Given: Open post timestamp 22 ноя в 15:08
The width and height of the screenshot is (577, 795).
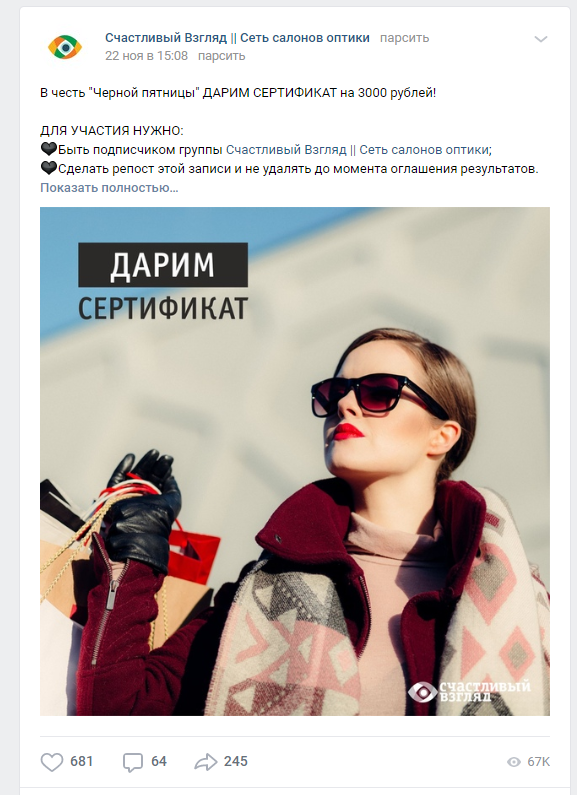Looking at the screenshot, I should click(147, 56).
